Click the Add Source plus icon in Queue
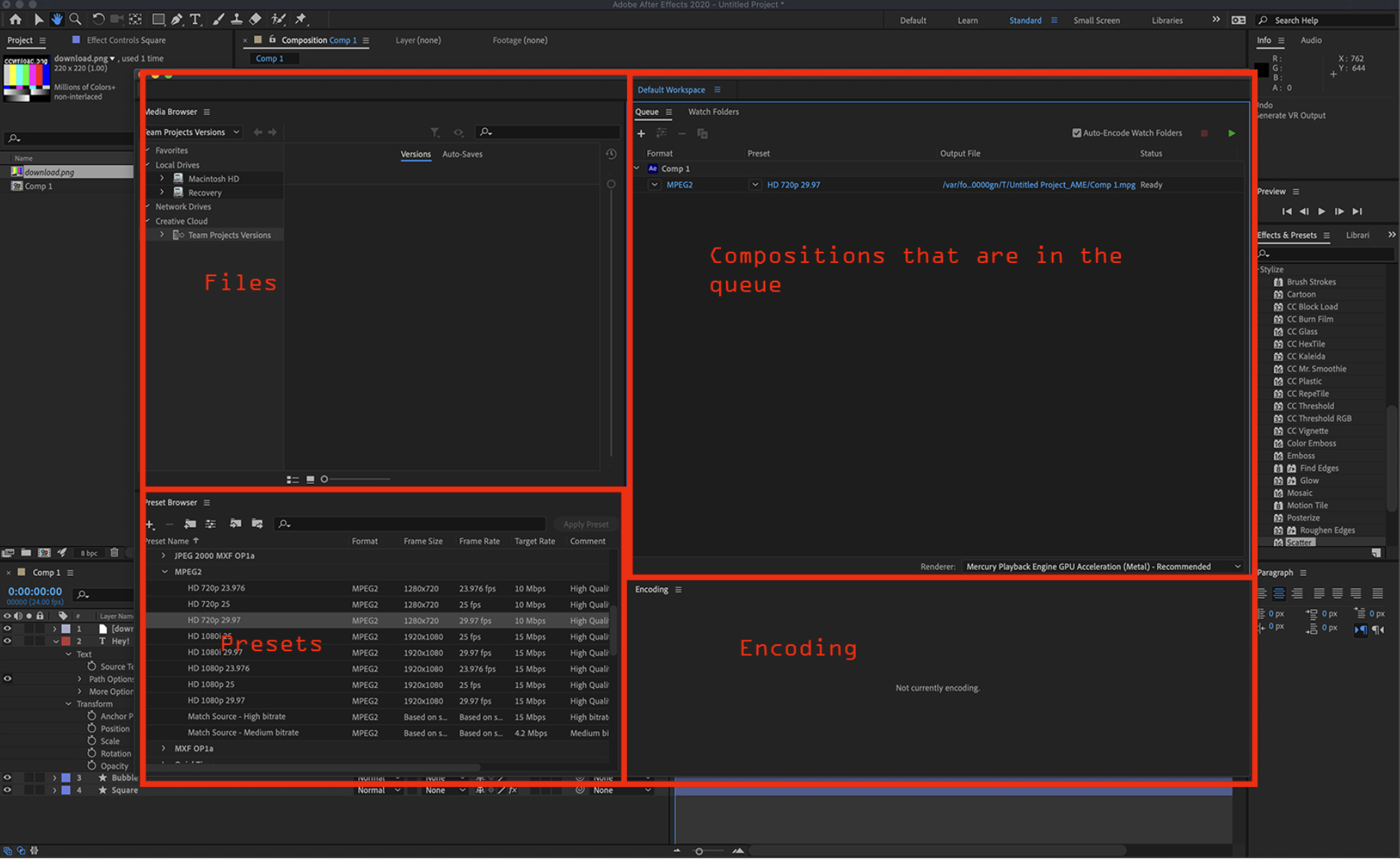This screenshot has height=859, width=1400. coord(641,133)
